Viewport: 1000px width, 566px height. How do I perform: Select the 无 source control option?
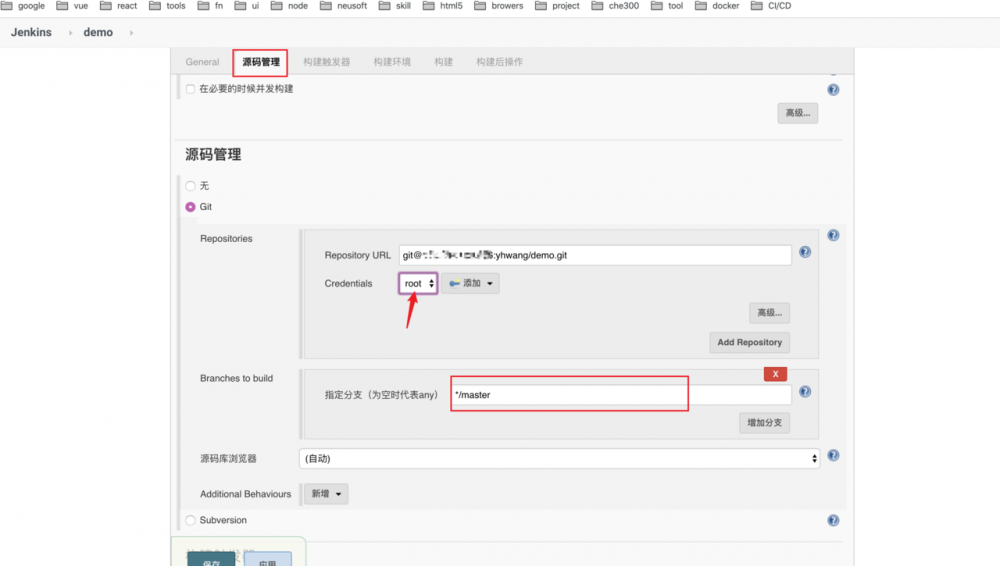(x=190, y=186)
